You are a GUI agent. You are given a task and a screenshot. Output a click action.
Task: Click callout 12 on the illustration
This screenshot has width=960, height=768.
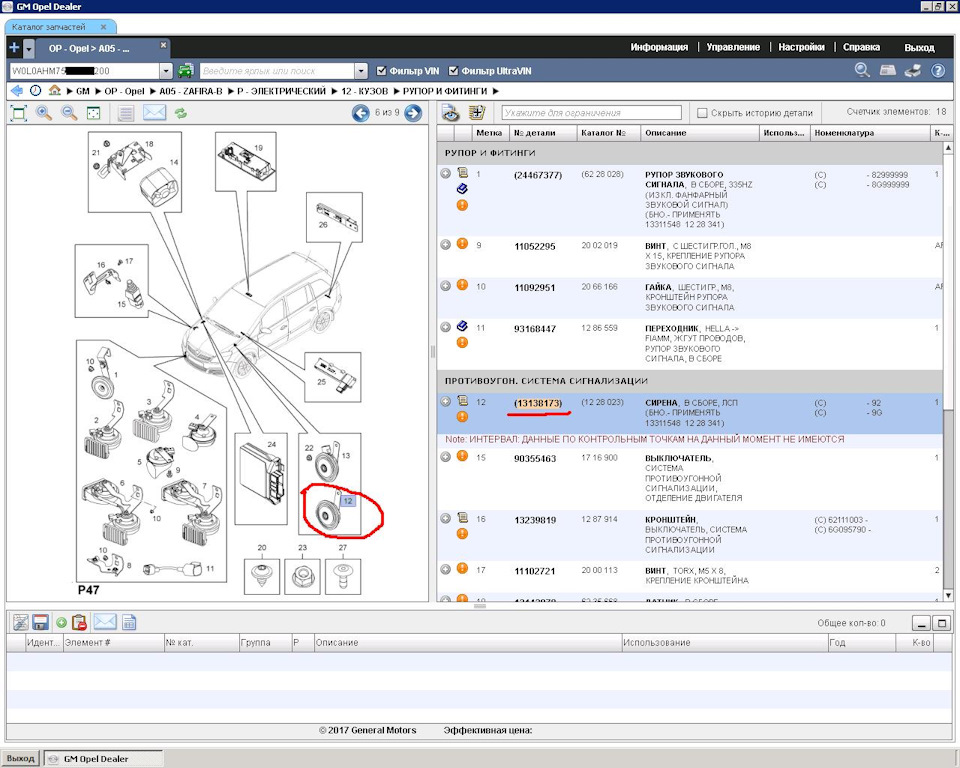pyautogui.click(x=348, y=501)
